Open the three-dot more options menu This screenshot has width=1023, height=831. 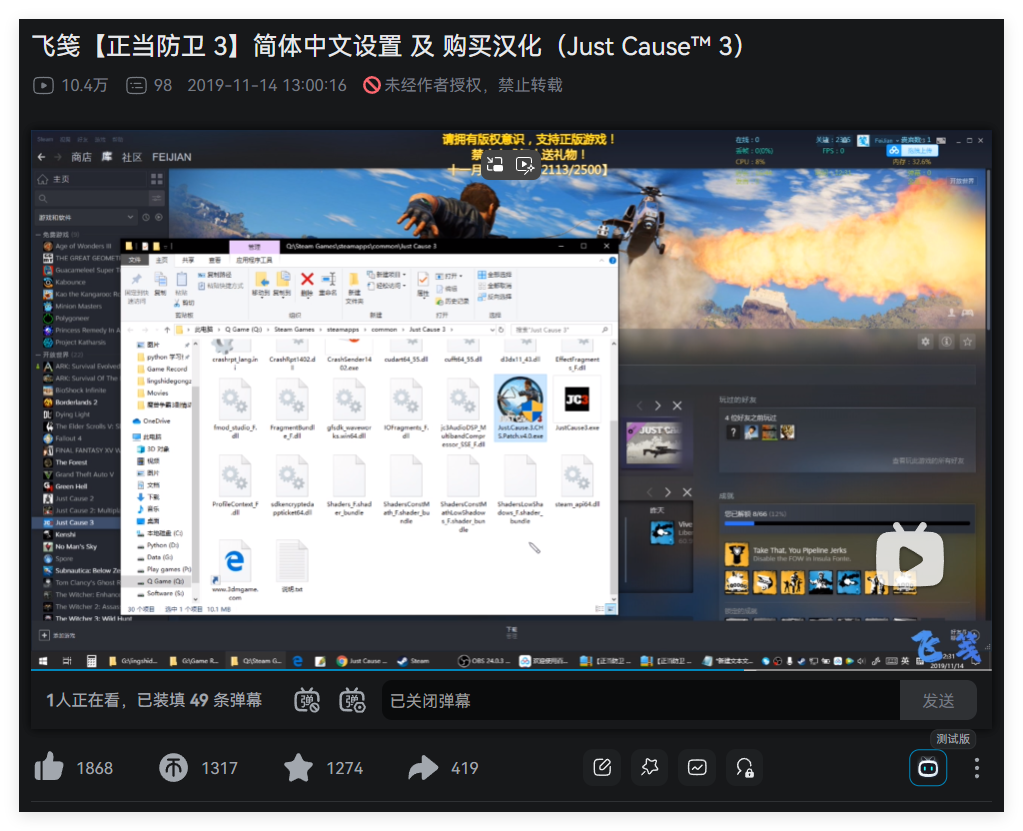977,768
